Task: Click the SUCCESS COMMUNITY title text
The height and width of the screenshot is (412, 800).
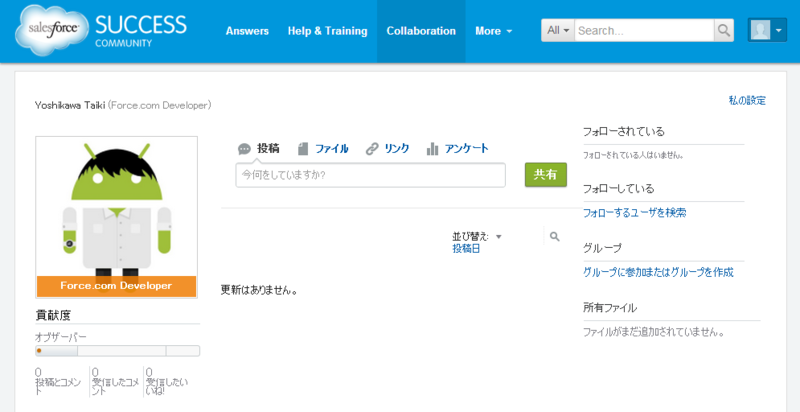Action: [x=141, y=31]
